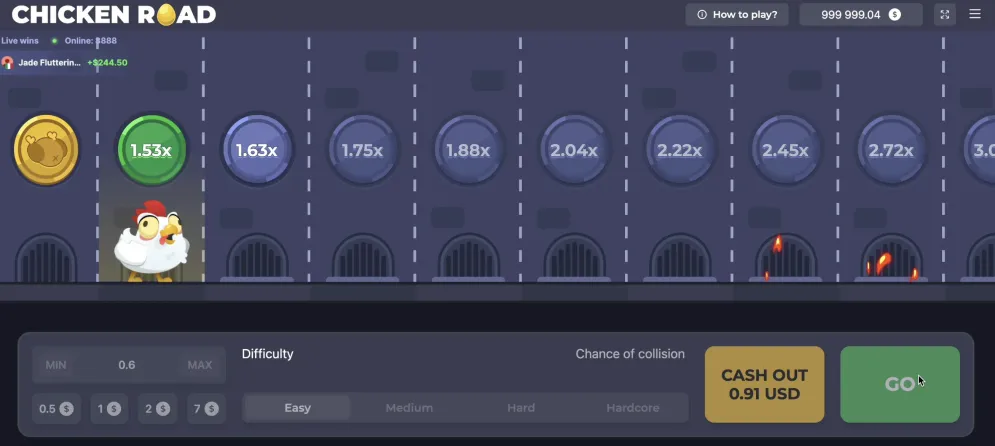This screenshot has height=446, width=995.
Task: Click the bet amount field showing 0.6
Action: 127,365
